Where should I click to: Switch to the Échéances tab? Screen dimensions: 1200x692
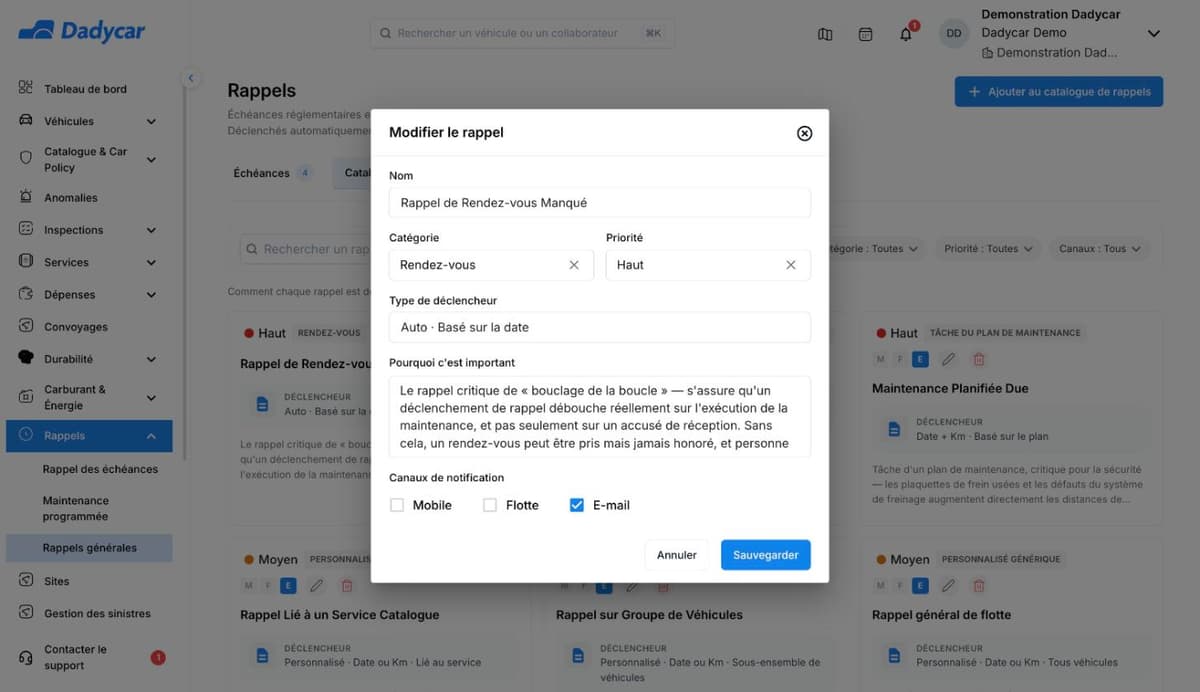pyautogui.click(x=272, y=173)
